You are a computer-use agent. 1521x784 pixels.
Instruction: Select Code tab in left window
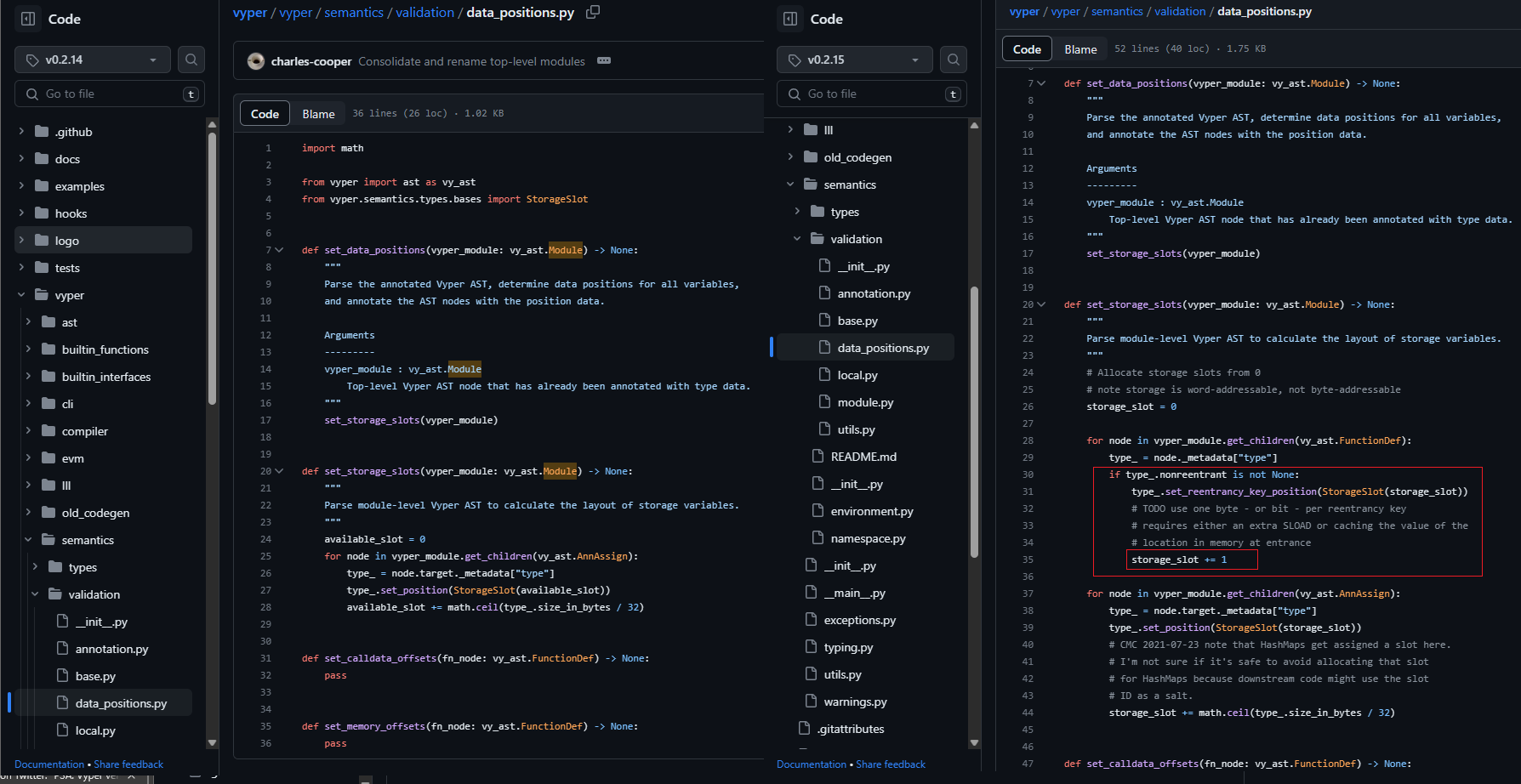tap(265, 114)
